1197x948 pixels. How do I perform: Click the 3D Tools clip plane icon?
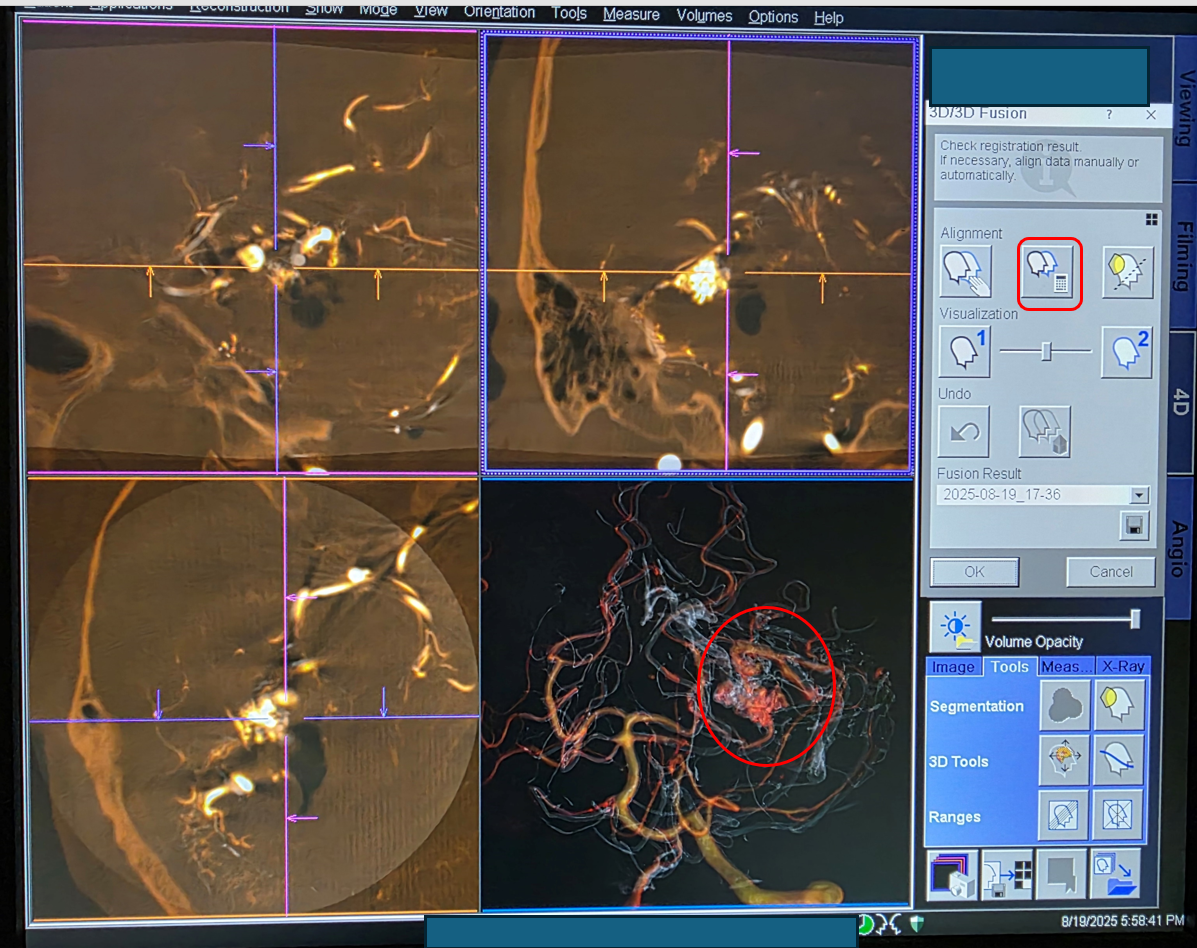tap(1118, 760)
